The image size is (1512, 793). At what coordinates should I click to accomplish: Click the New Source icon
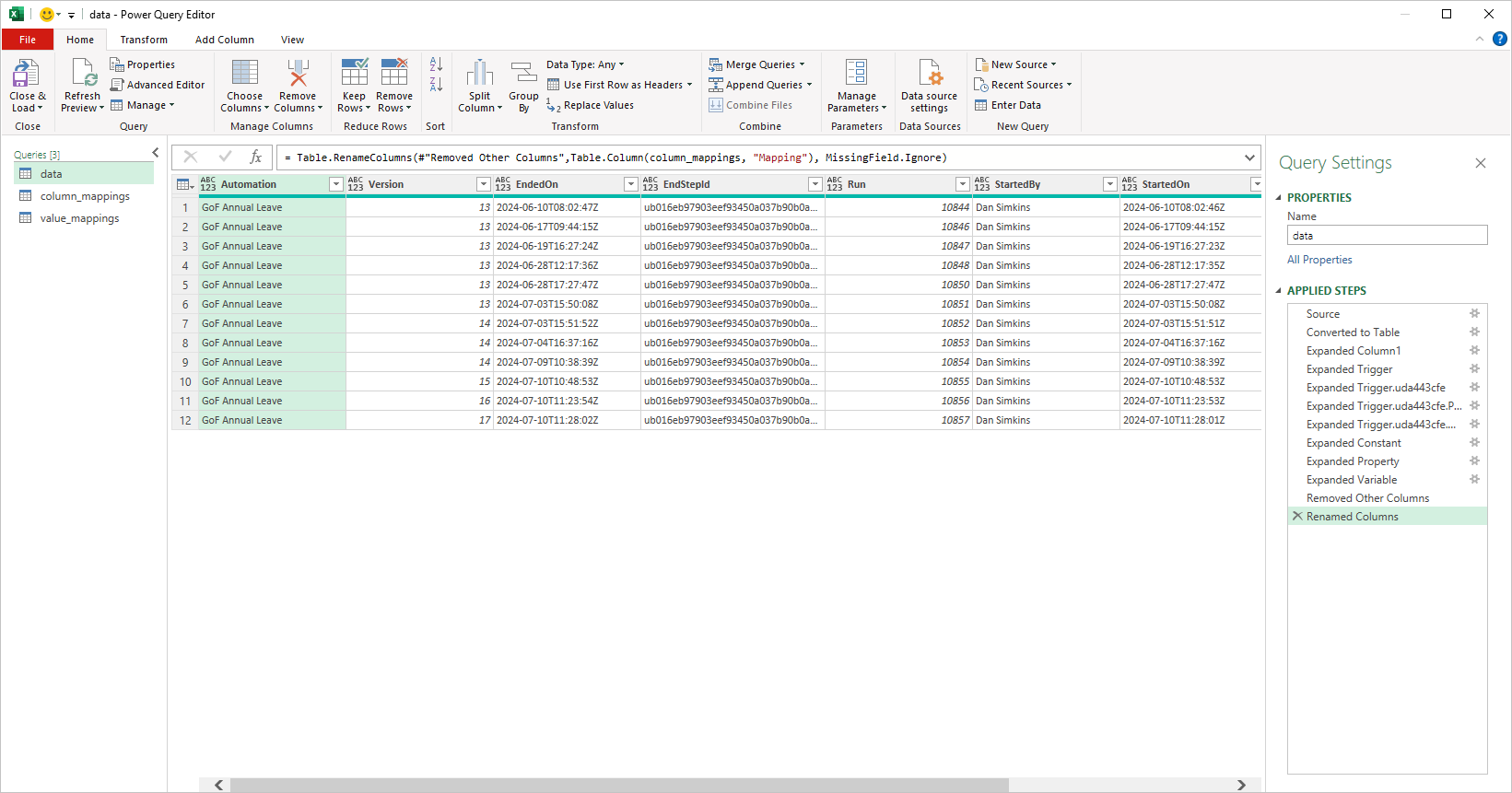tap(981, 64)
